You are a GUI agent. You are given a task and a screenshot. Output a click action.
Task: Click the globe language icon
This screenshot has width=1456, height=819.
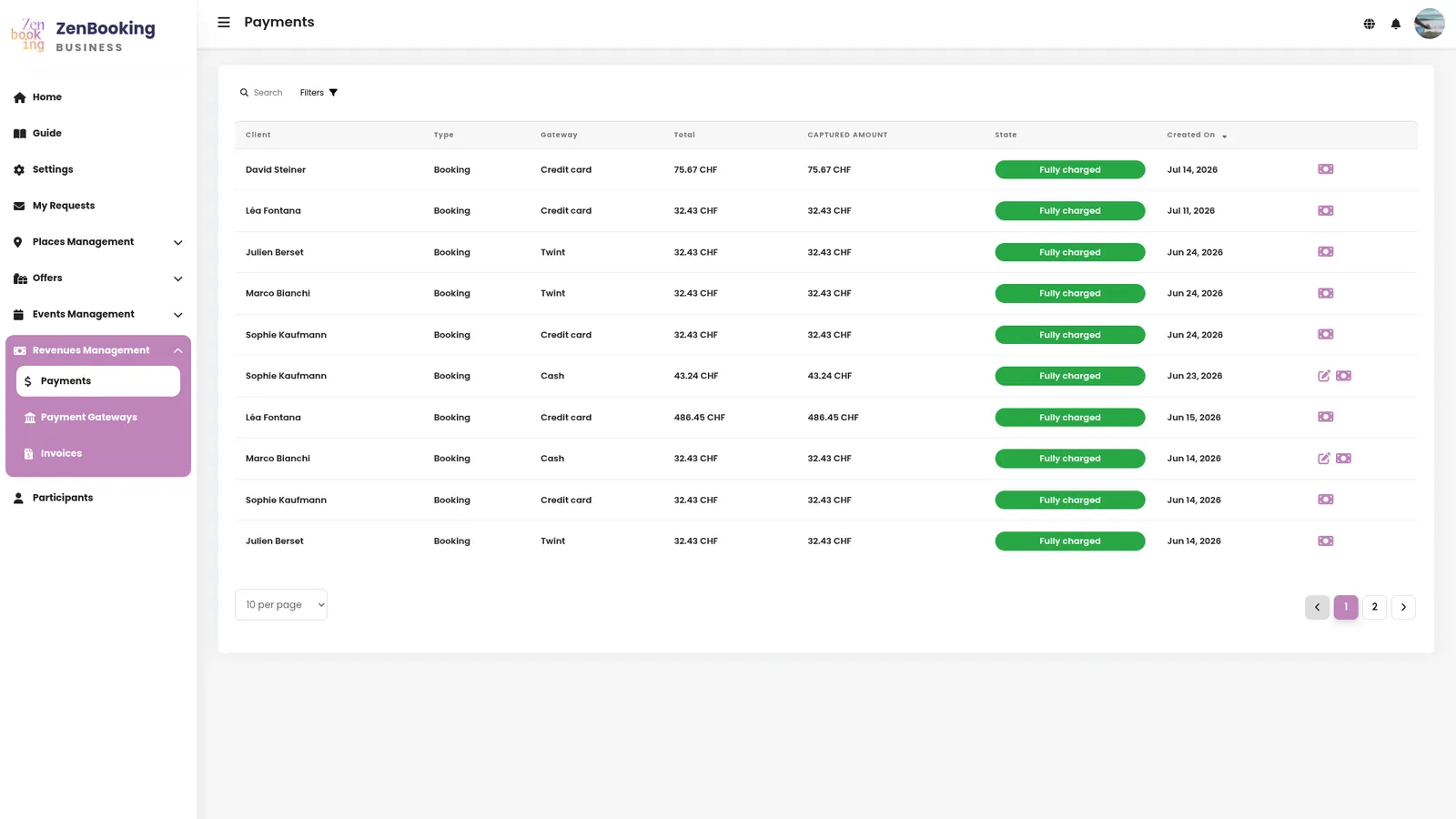[x=1369, y=24]
